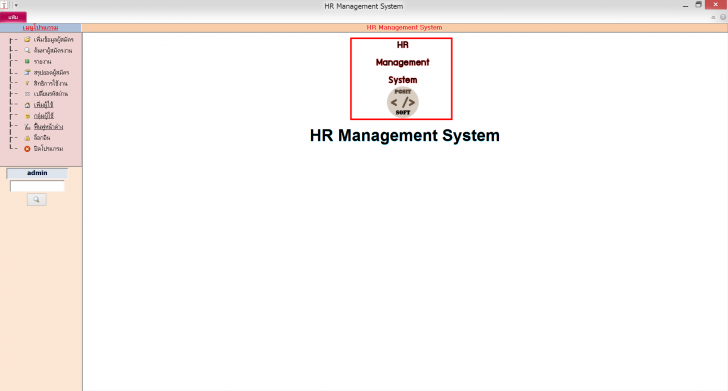Select the admin label box

pyautogui.click(x=37, y=173)
